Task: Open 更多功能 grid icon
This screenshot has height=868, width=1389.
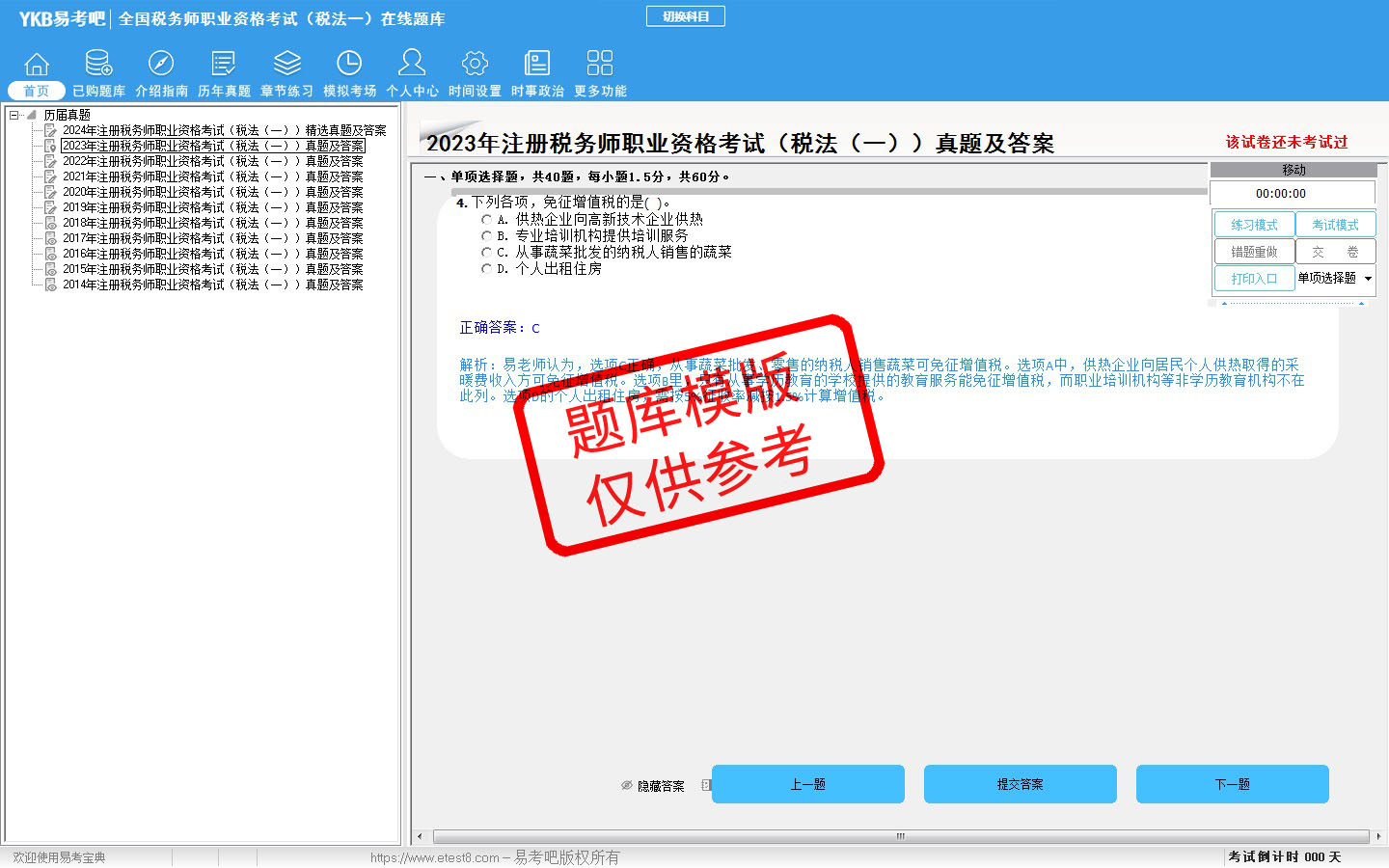Action: (600, 65)
